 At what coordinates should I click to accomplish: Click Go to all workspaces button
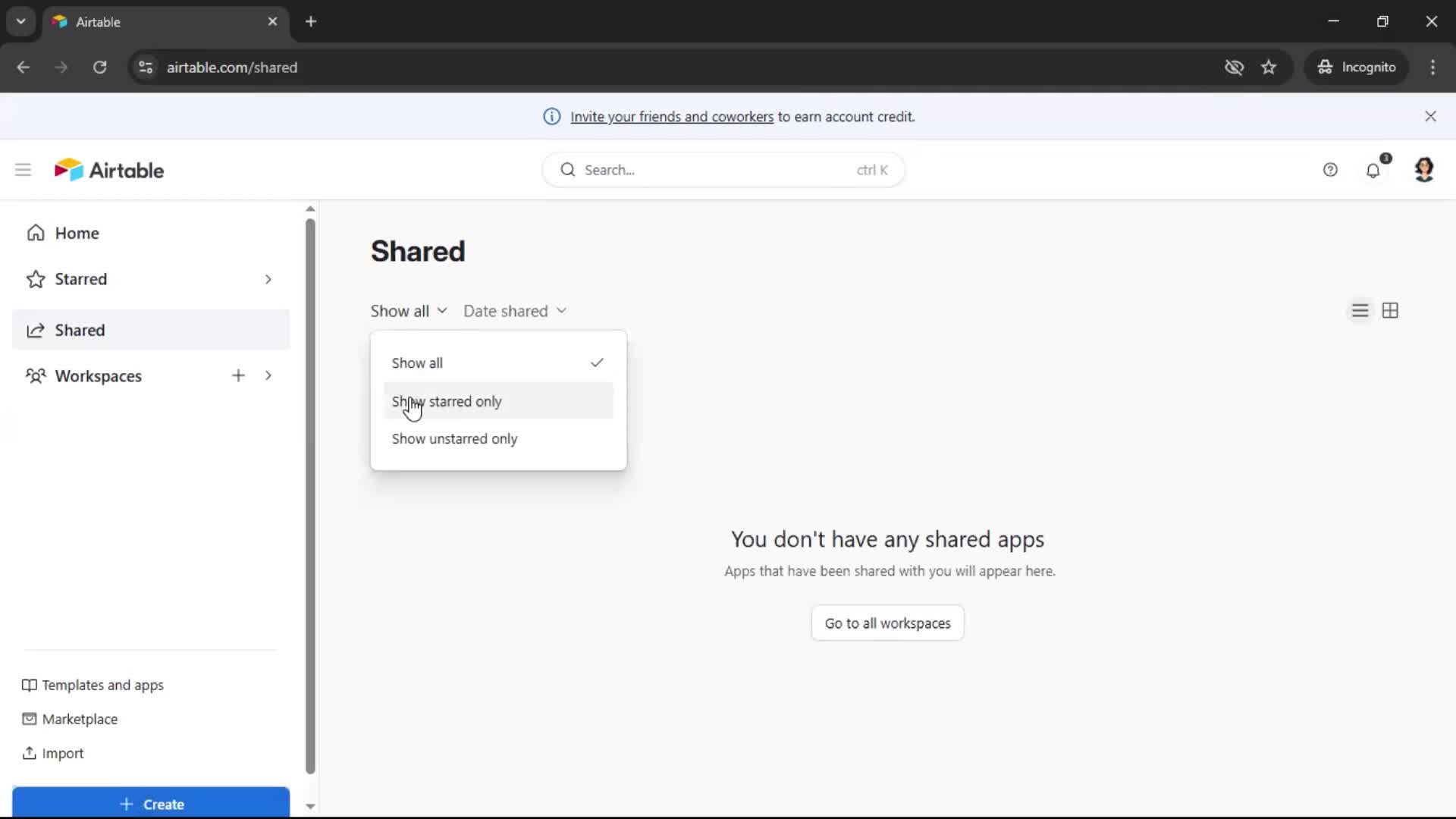tap(887, 623)
